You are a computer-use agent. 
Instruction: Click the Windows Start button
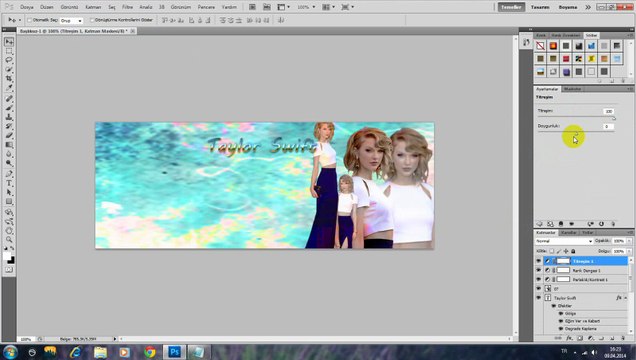[10, 352]
